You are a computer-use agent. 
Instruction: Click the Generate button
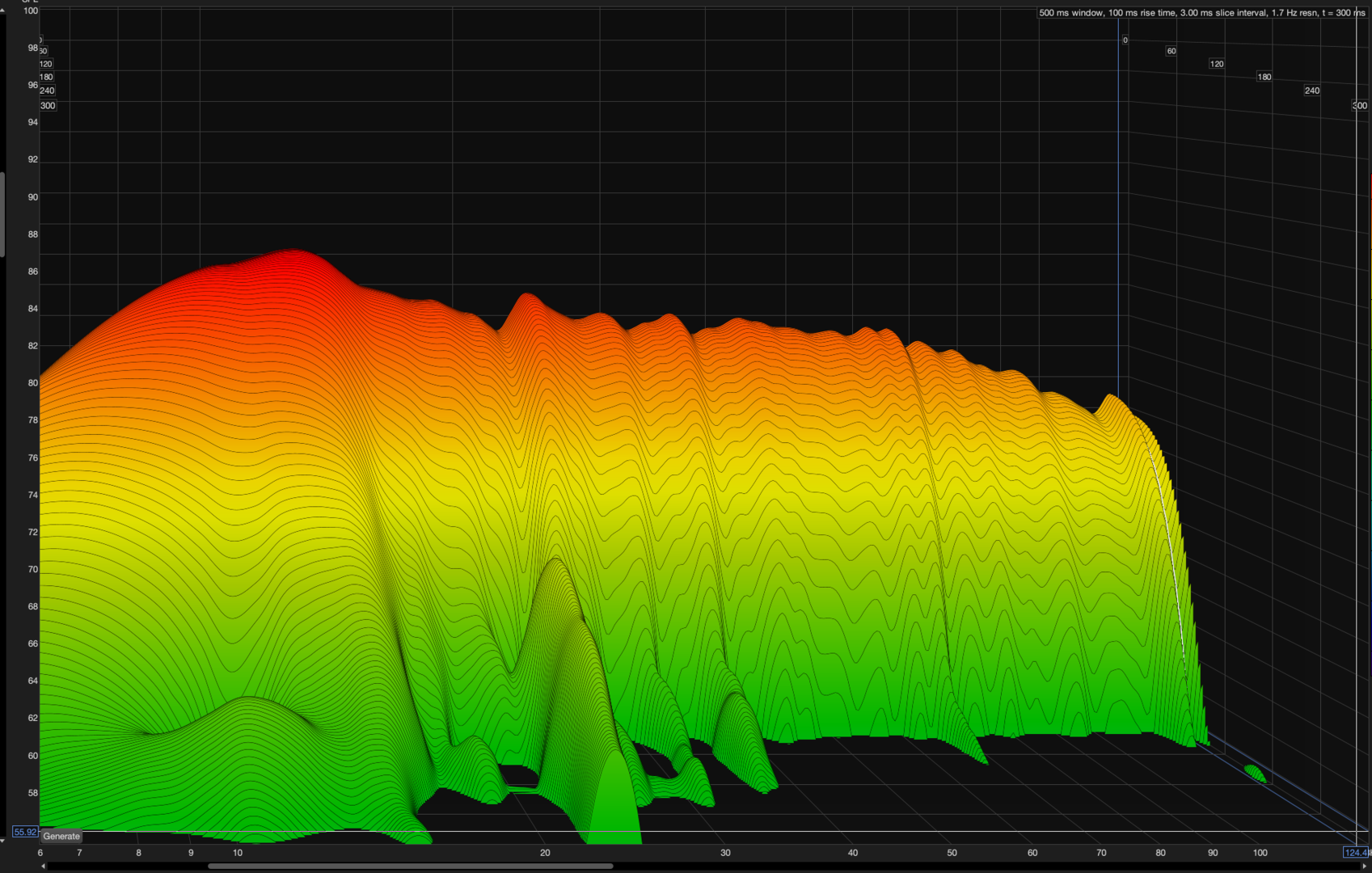click(61, 836)
